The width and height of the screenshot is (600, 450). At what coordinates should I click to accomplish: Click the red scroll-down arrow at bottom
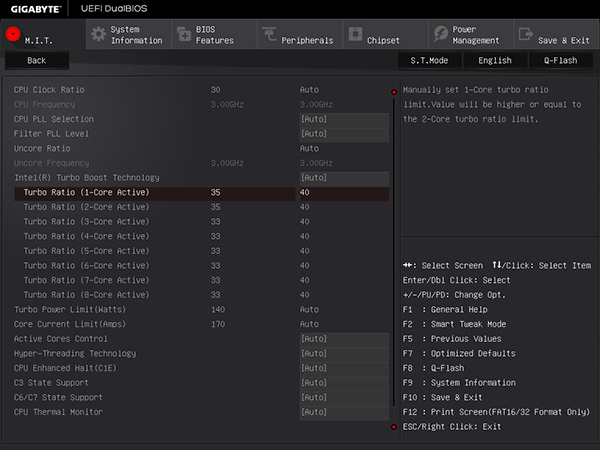(x=393, y=427)
